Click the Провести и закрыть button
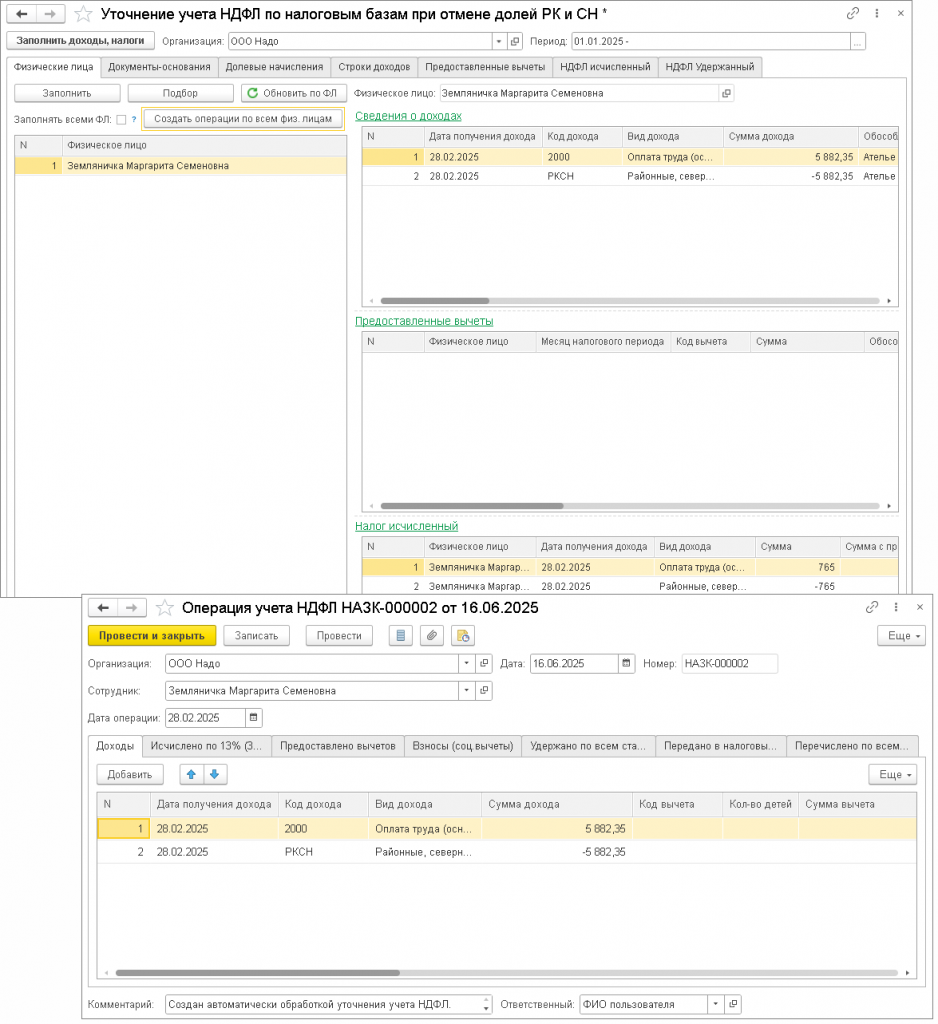Screen dimensions: 938x1024 [x=152, y=635]
